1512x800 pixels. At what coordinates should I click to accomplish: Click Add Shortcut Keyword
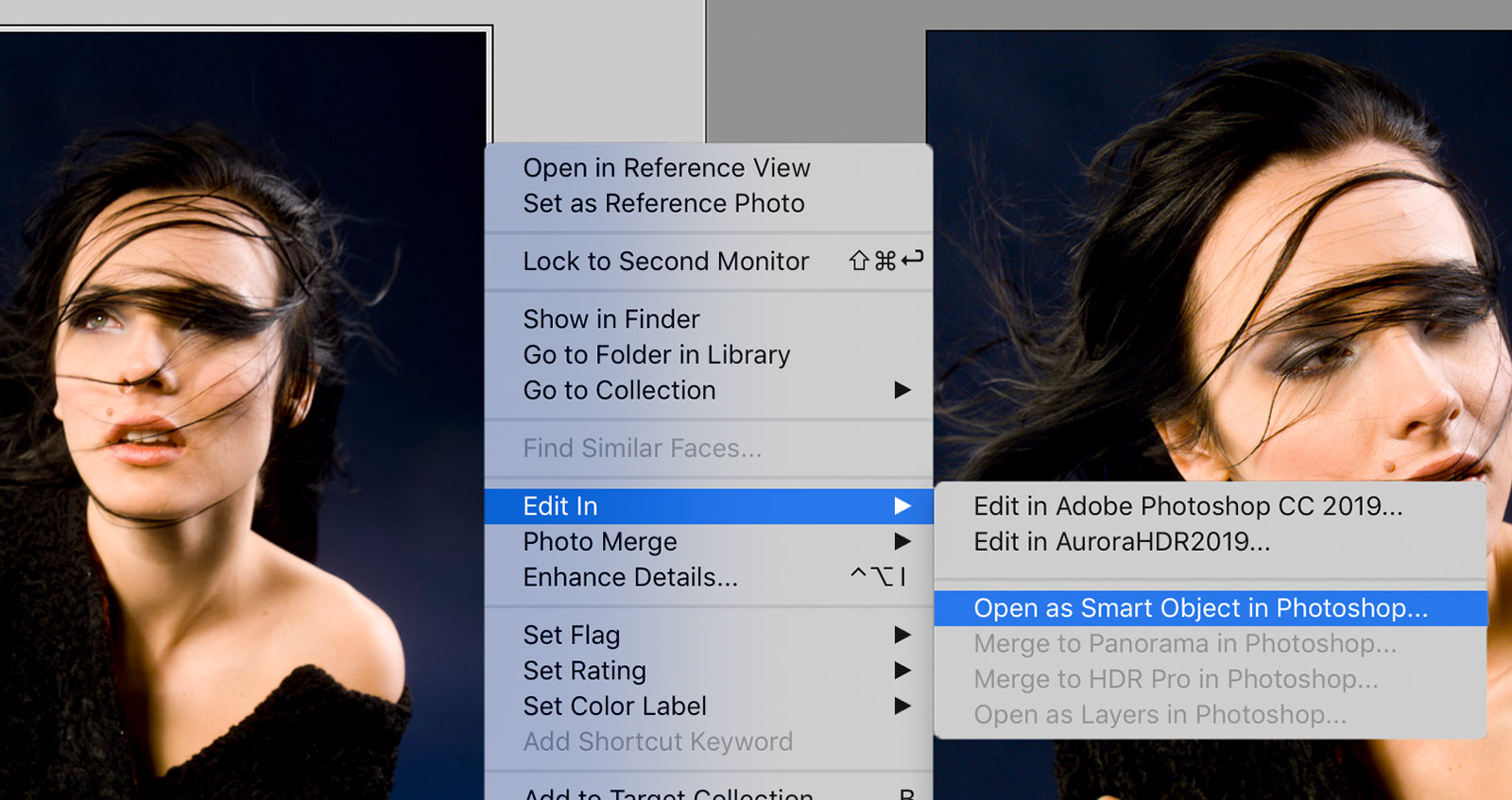[x=658, y=742]
